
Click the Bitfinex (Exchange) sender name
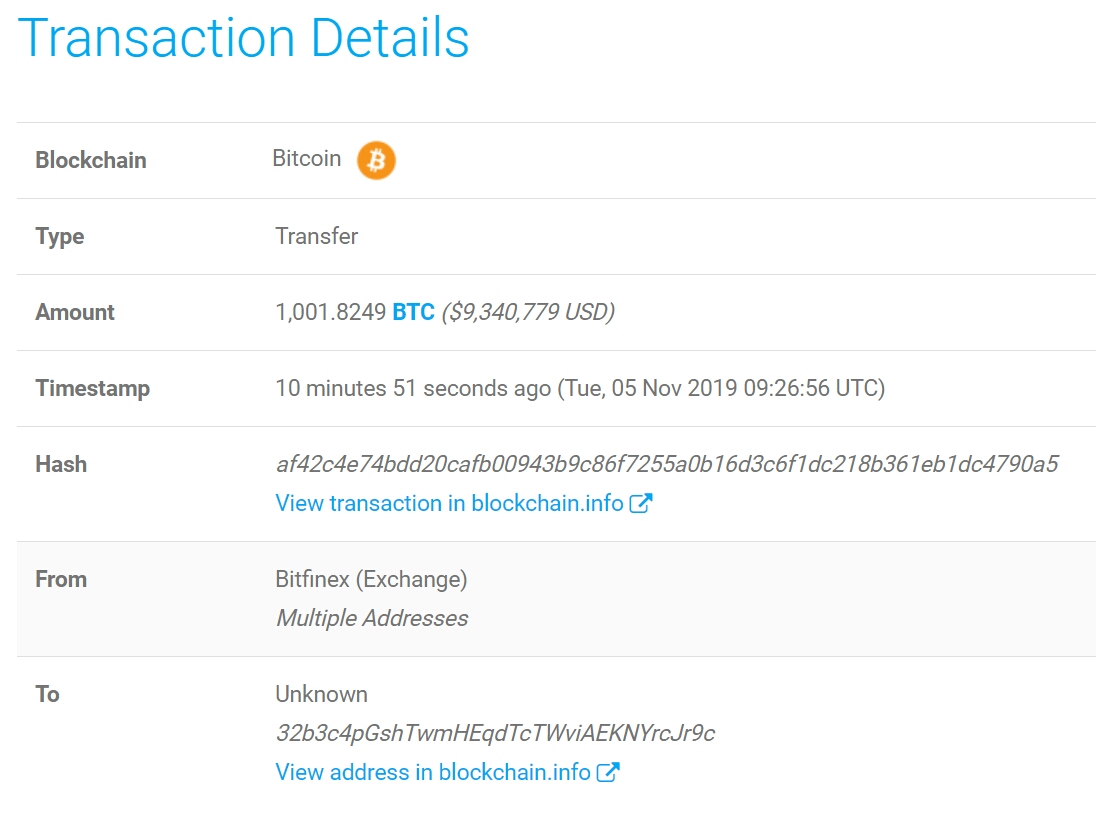coord(371,579)
